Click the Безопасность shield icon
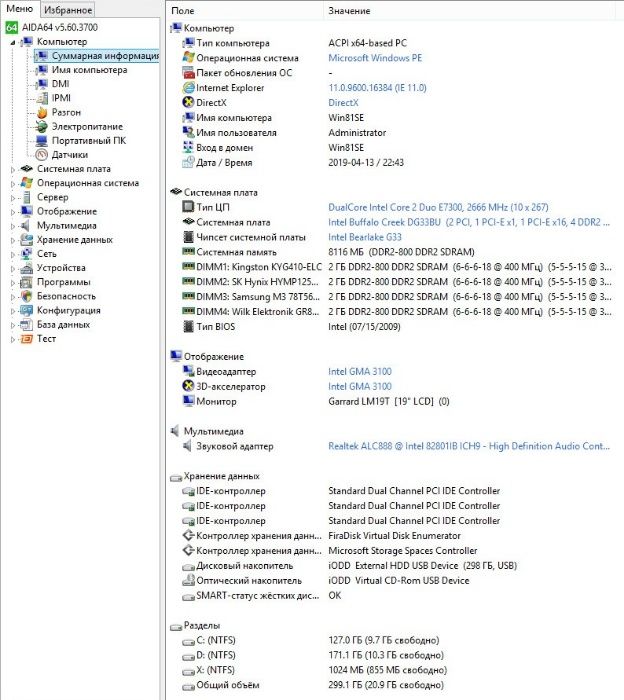This screenshot has height=700, width=624. (x=27, y=296)
